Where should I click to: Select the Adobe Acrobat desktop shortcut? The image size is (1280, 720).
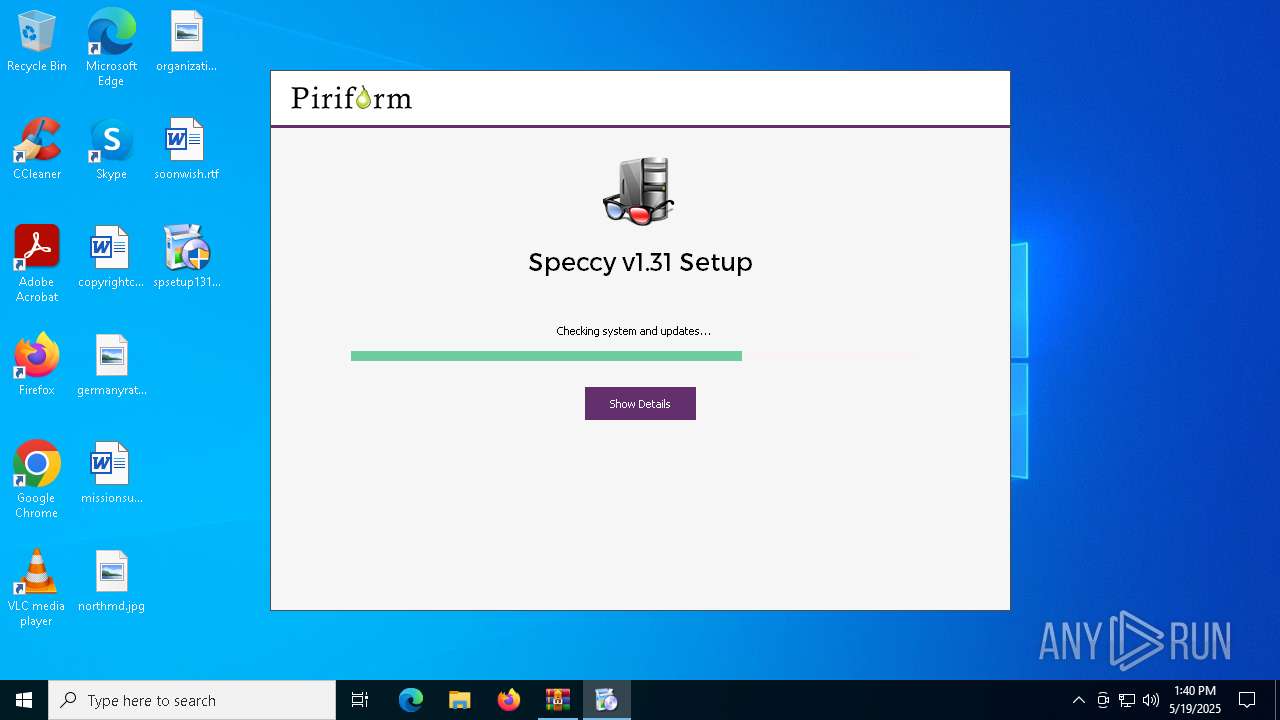[x=37, y=264]
